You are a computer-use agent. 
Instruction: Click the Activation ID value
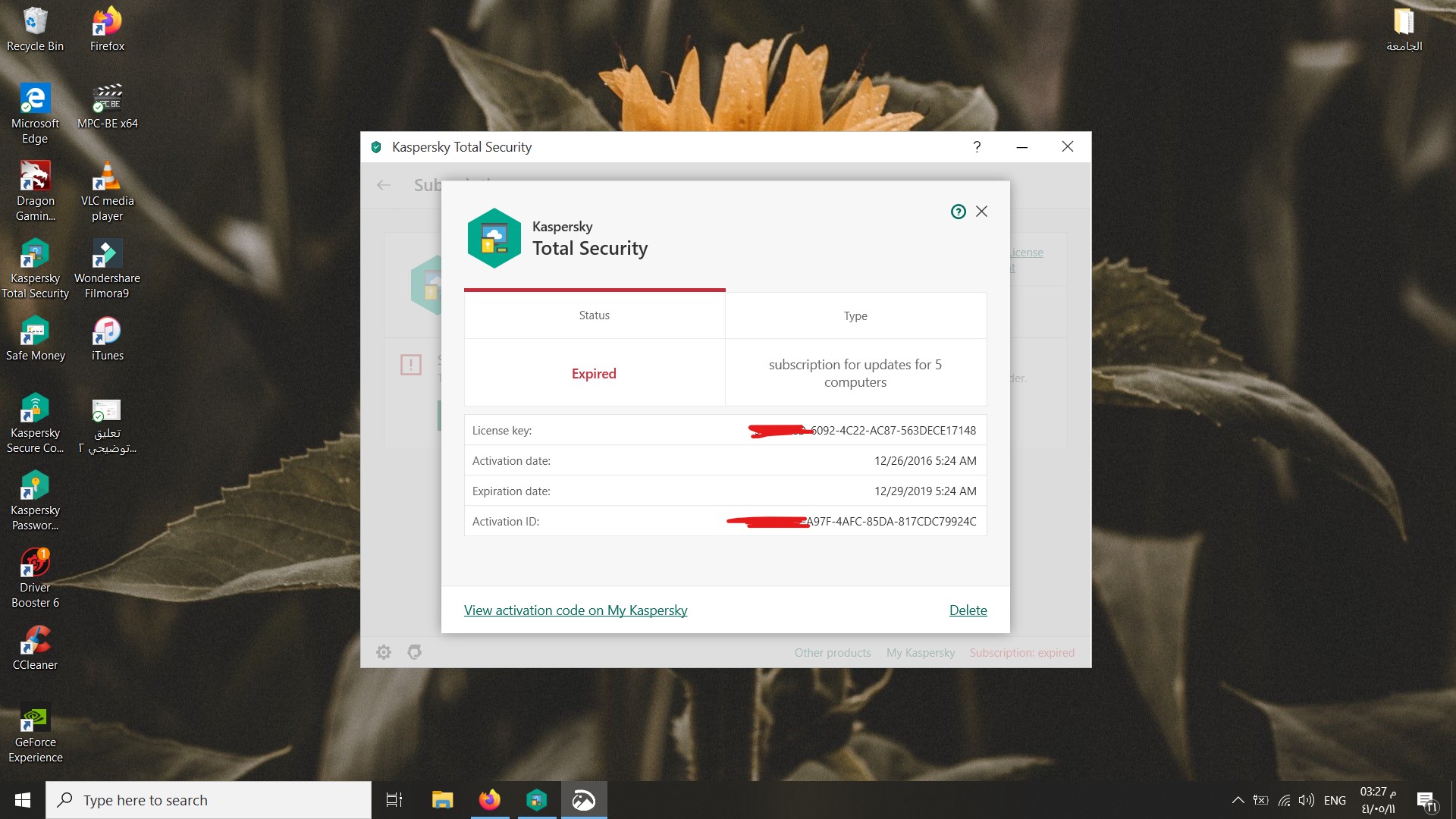coord(852,522)
